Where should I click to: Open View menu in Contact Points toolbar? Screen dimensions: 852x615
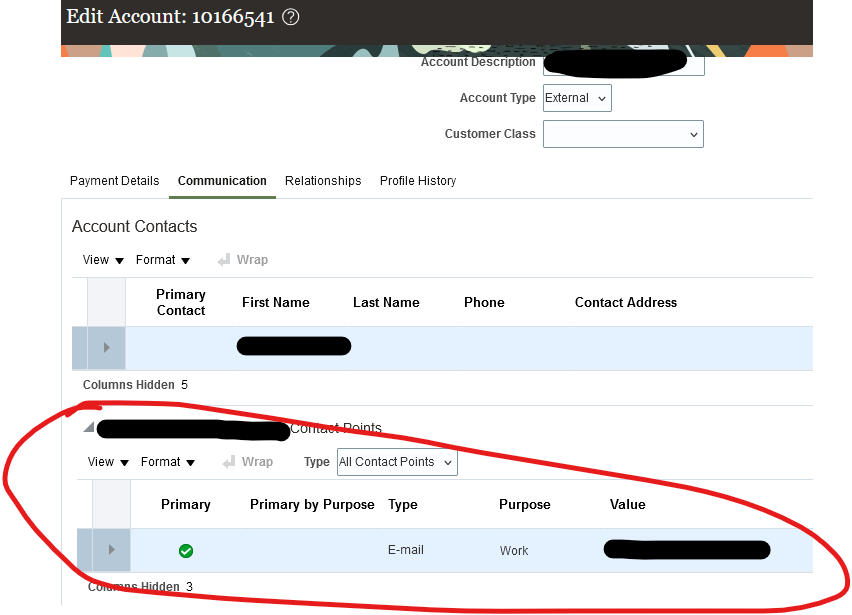coord(108,462)
